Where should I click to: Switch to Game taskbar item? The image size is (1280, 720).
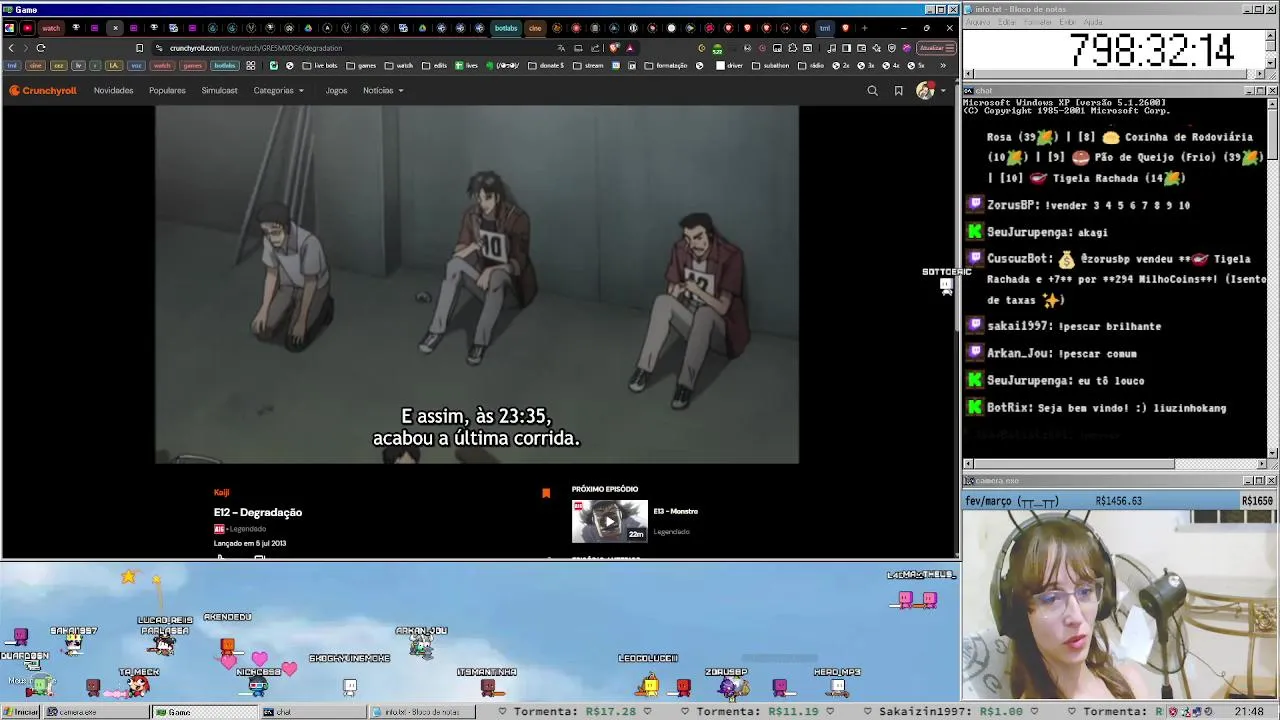(204, 712)
